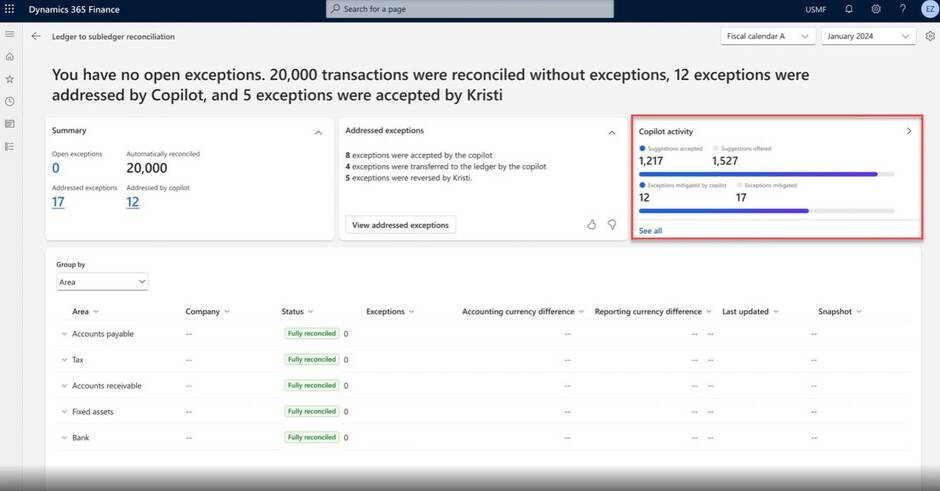
Task: Click Dynamics 365 Finance app name
Action: coord(74,10)
